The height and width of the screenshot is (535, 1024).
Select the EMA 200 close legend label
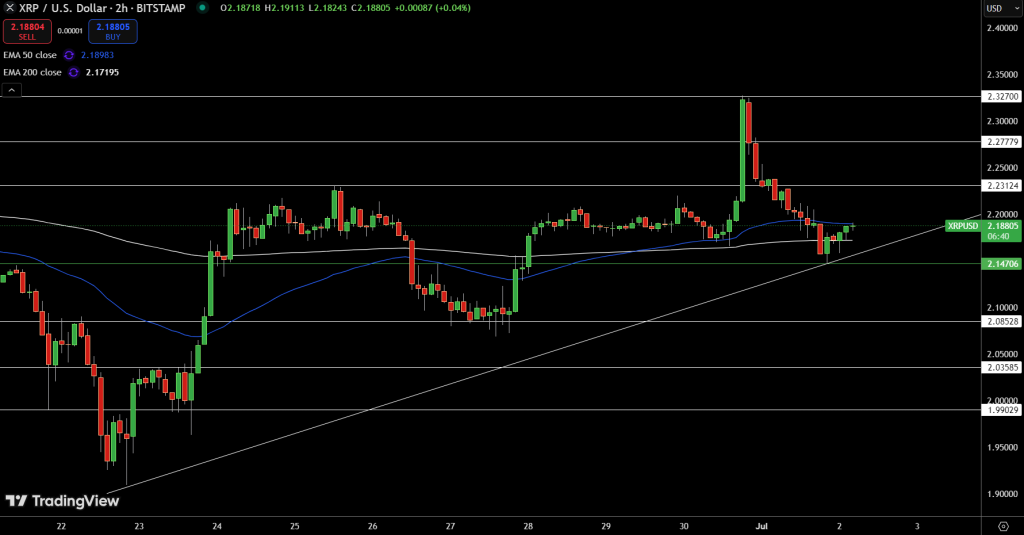pos(33,73)
